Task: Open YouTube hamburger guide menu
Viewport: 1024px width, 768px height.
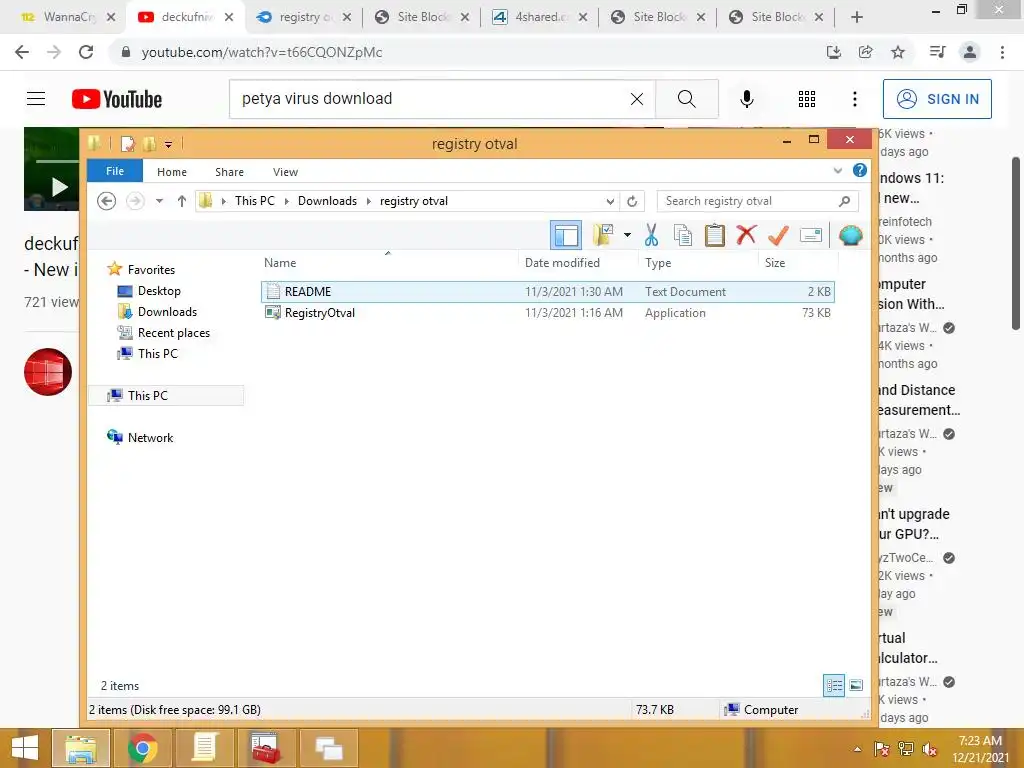Action: click(36, 99)
